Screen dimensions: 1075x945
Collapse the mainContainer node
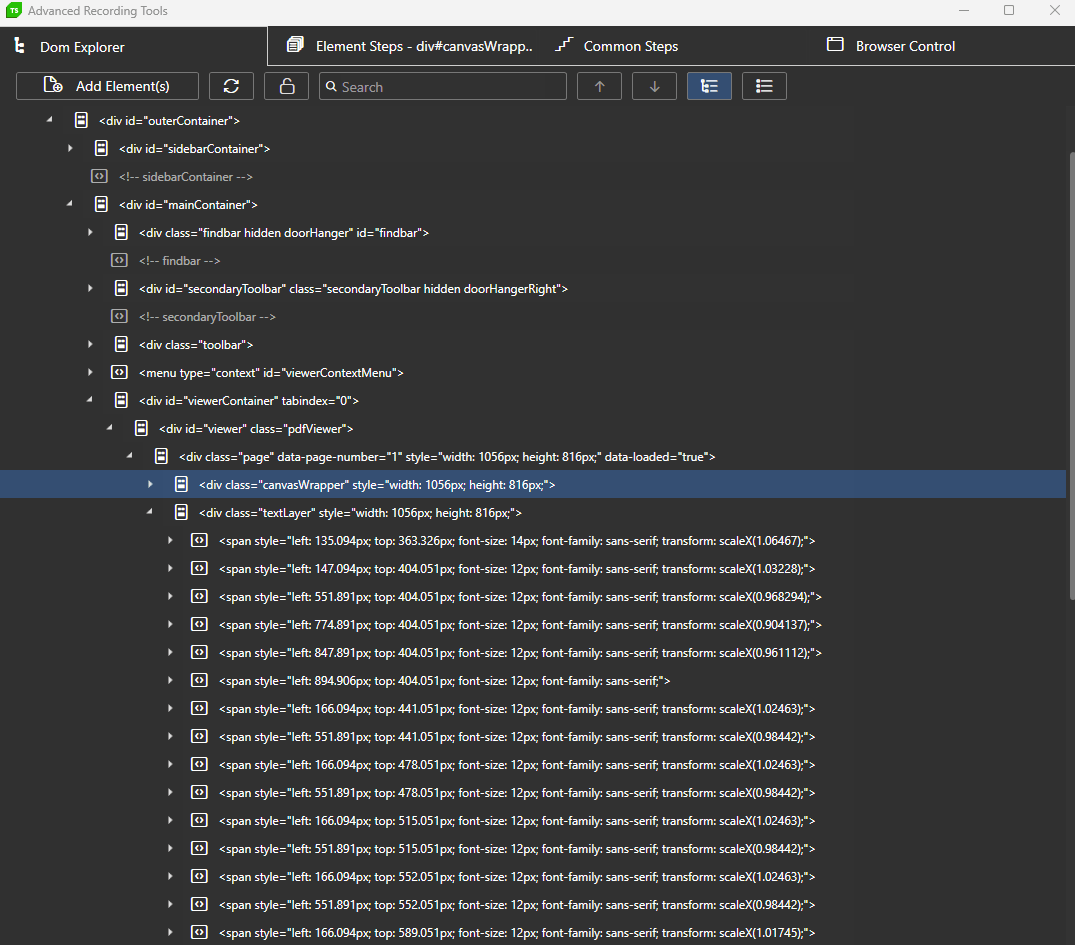[69, 204]
